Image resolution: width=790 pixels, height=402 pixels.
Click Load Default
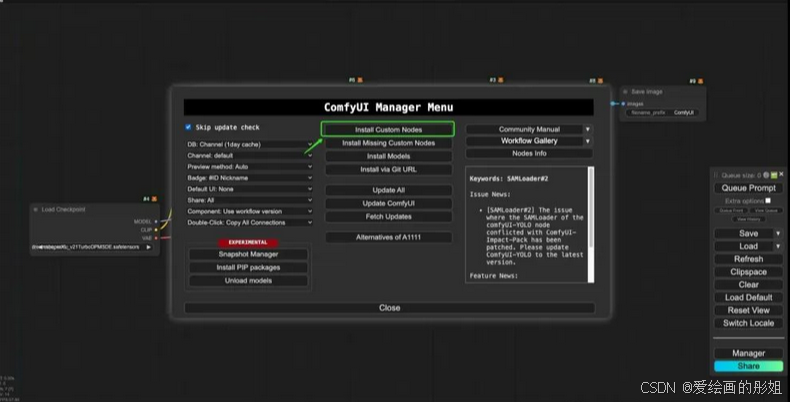[x=748, y=298]
